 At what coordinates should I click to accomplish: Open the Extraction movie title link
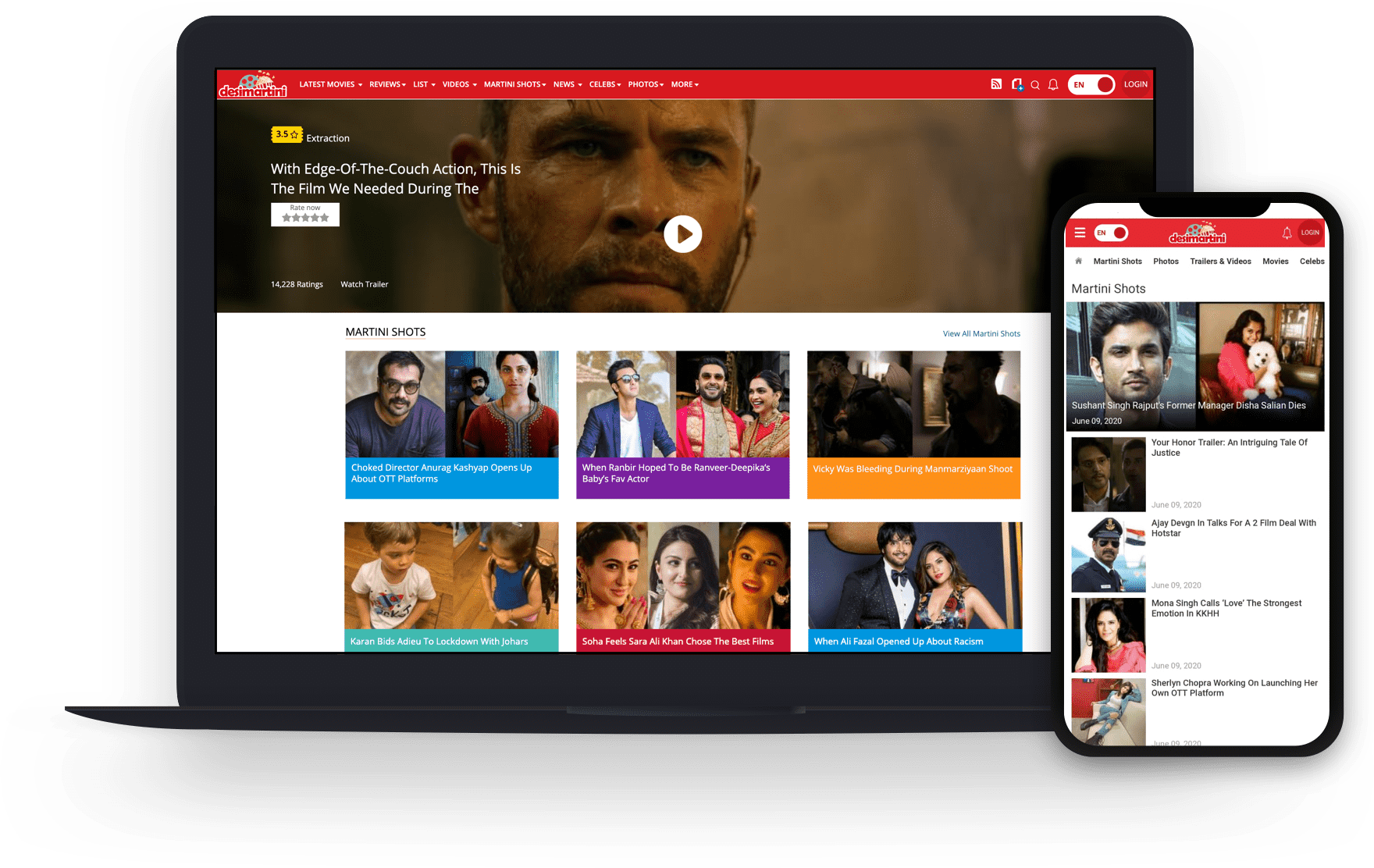coord(328,138)
